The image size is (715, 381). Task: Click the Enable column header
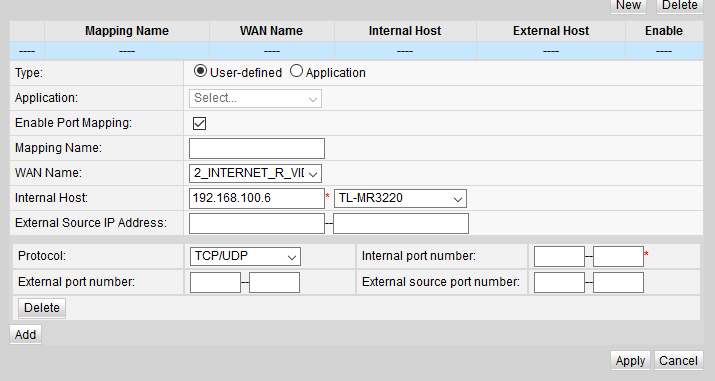tap(664, 31)
